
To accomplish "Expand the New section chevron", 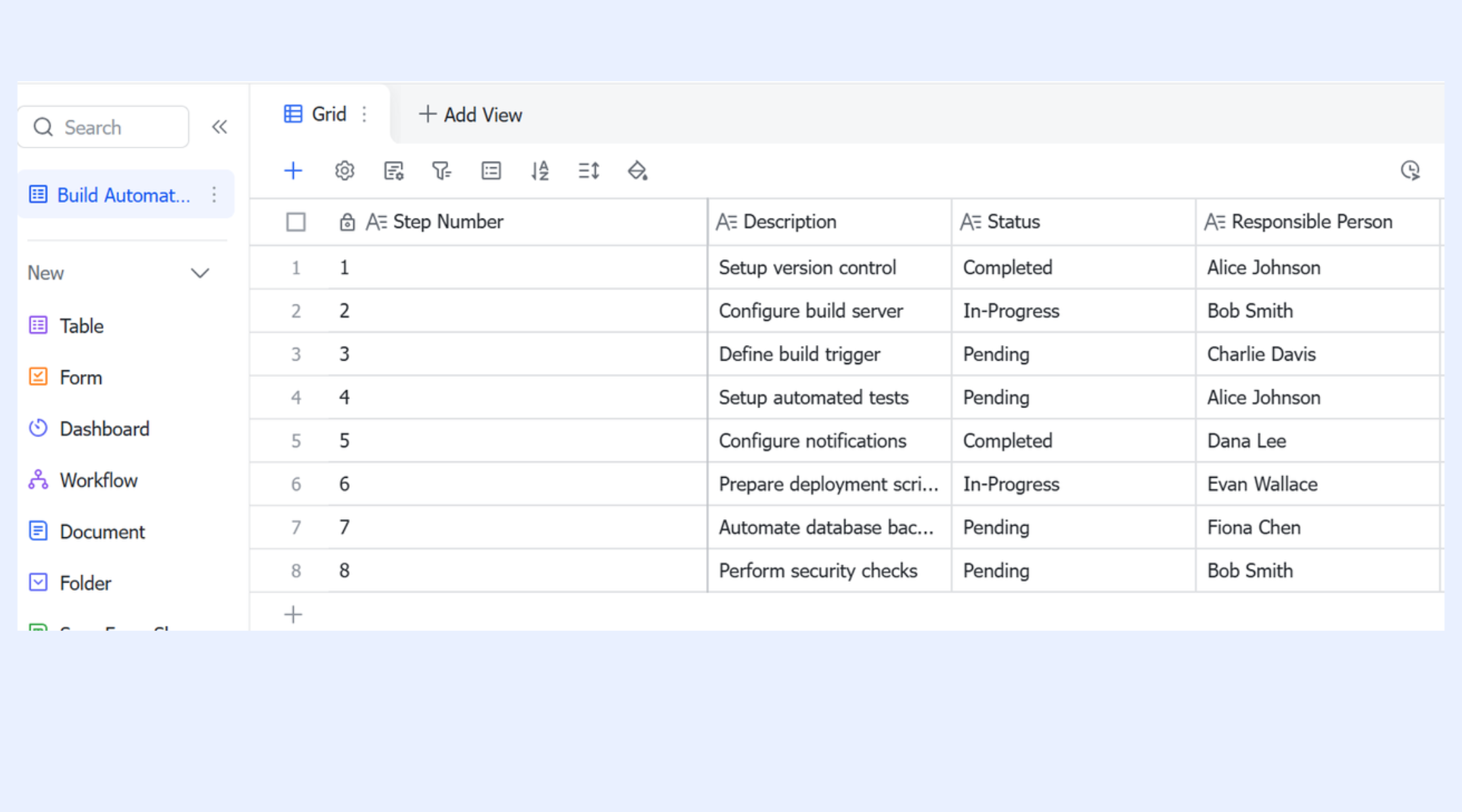I will pos(200,273).
